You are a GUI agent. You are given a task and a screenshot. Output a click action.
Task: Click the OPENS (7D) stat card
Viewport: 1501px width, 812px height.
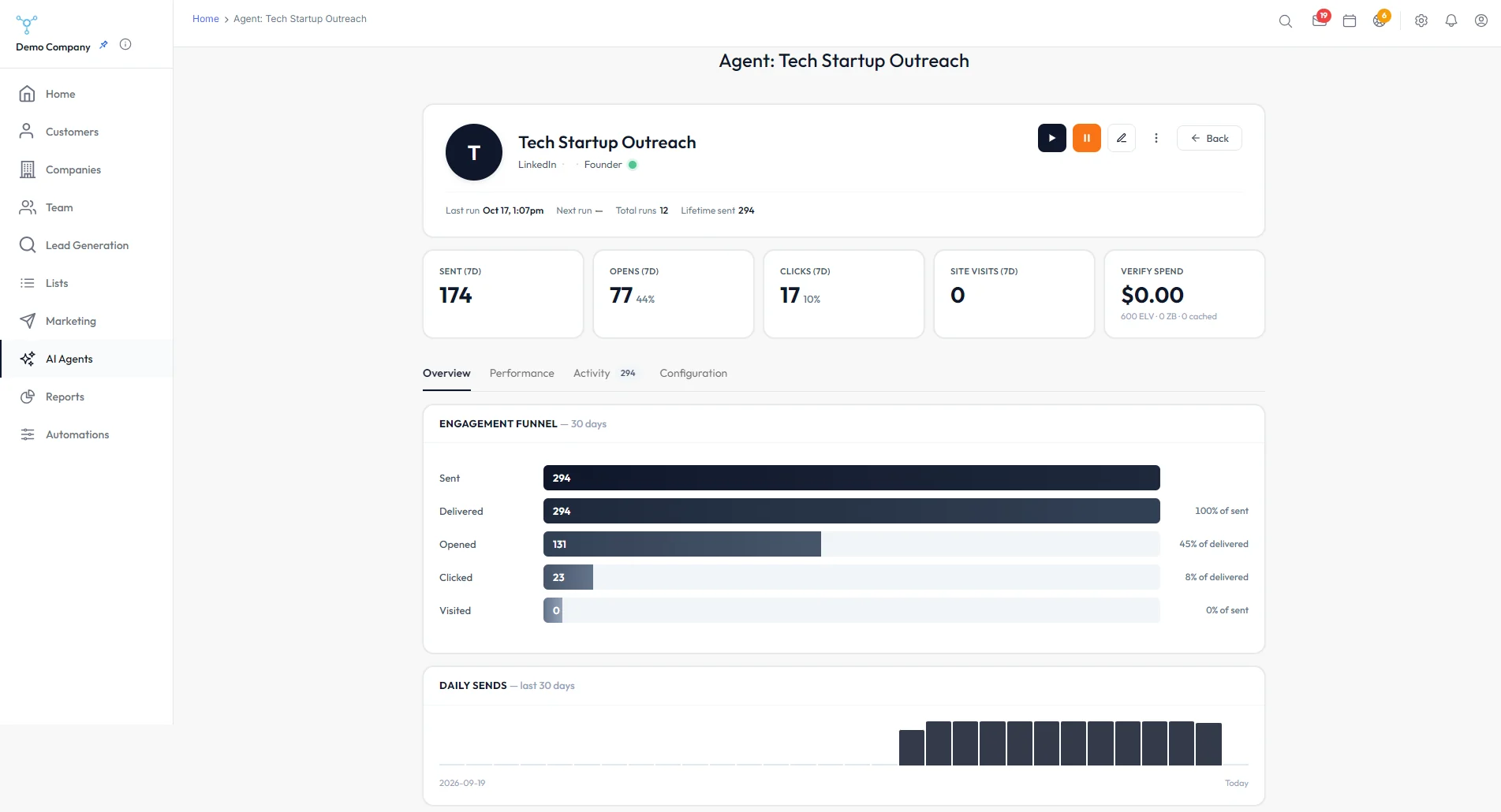pyautogui.click(x=674, y=294)
